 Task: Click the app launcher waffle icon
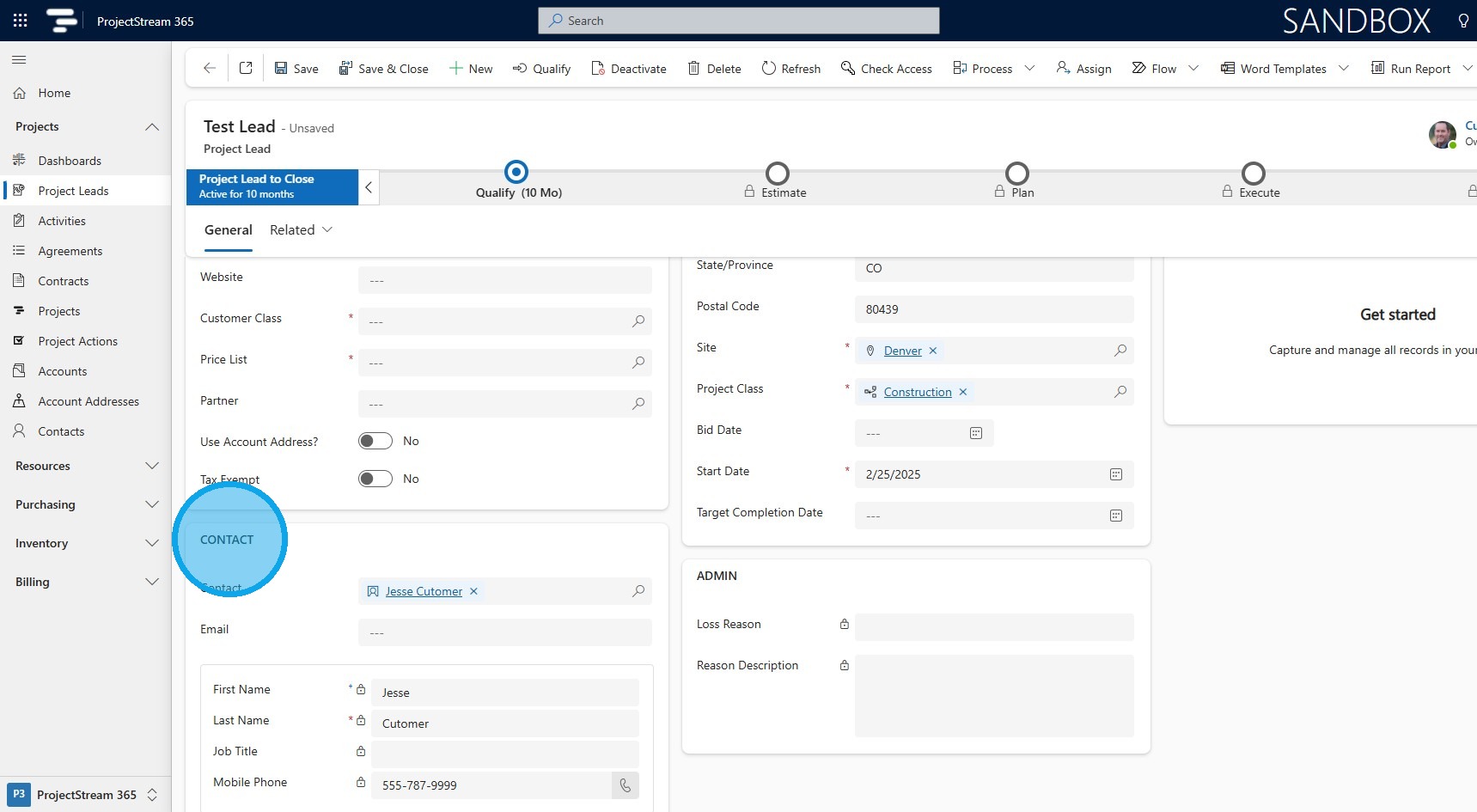[21, 21]
